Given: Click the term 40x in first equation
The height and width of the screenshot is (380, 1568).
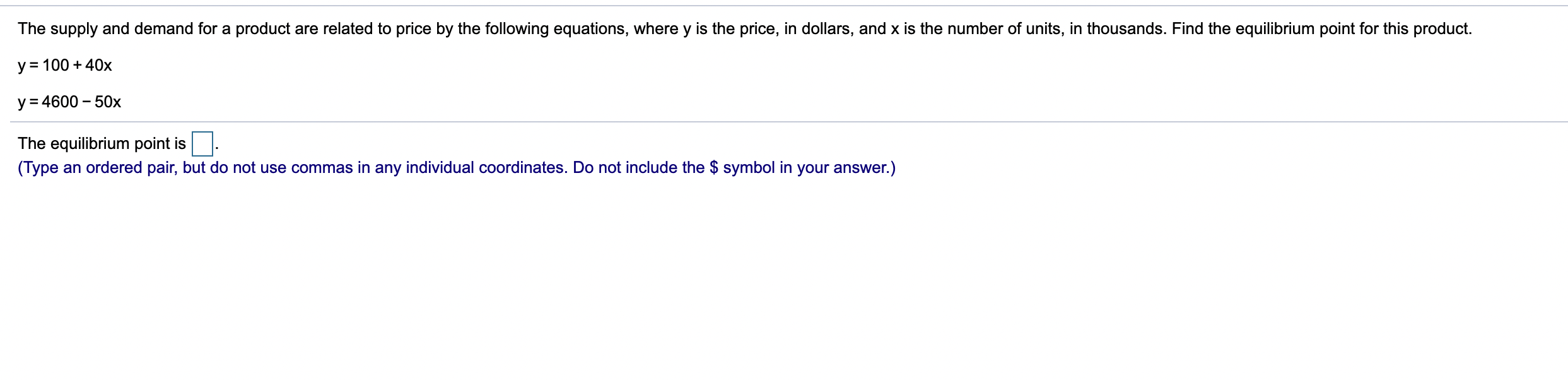Looking at the screenshot, I should tap(98, 66).
